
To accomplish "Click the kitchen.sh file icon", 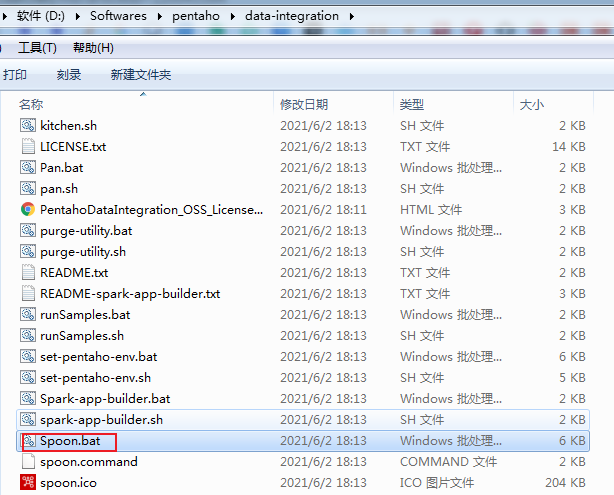I will (28, 125).
